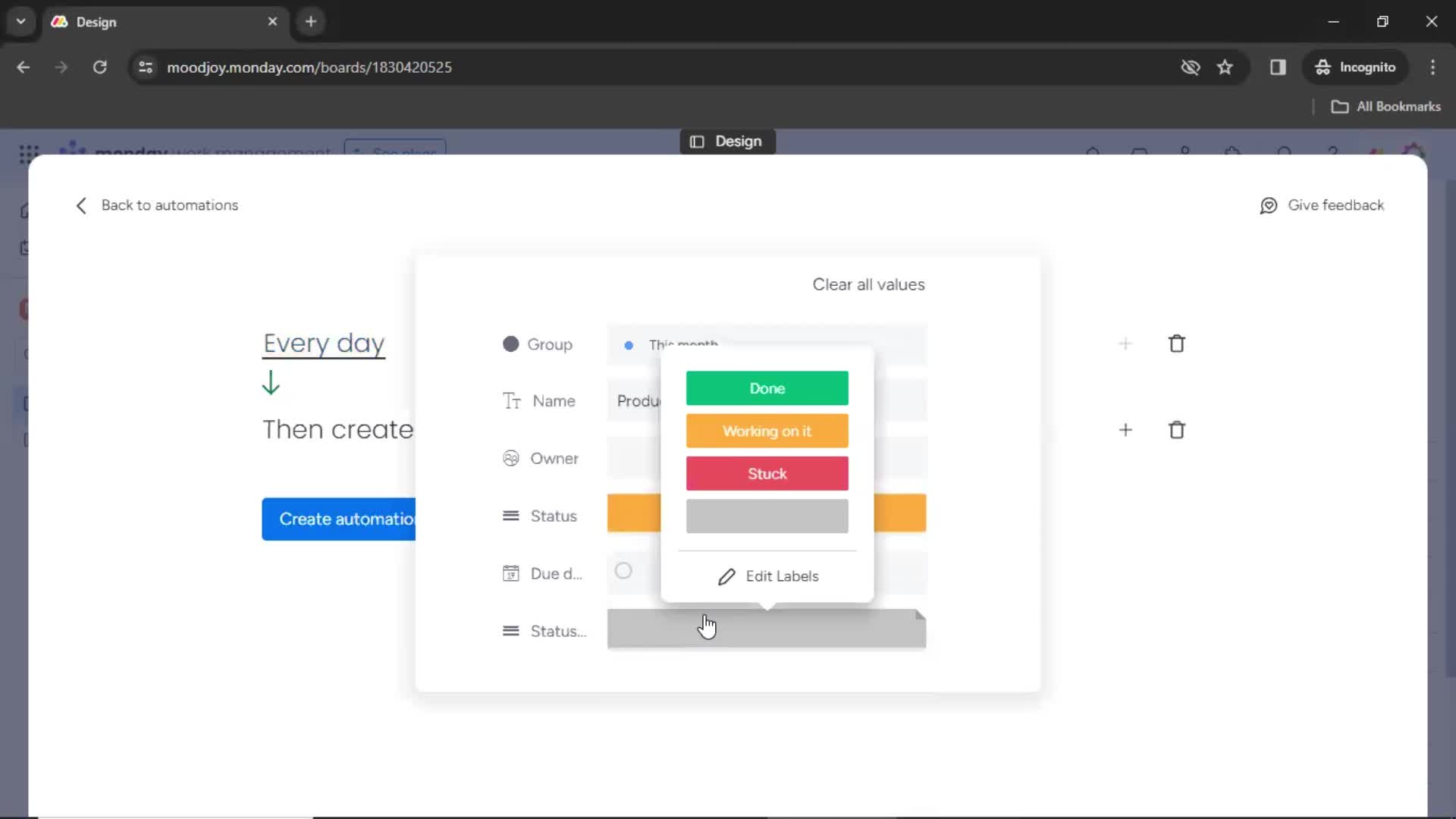This screenshot has width=1456, height=819.
Task: Toggle the radio button next to Due date
Action: tap(624, 571)
